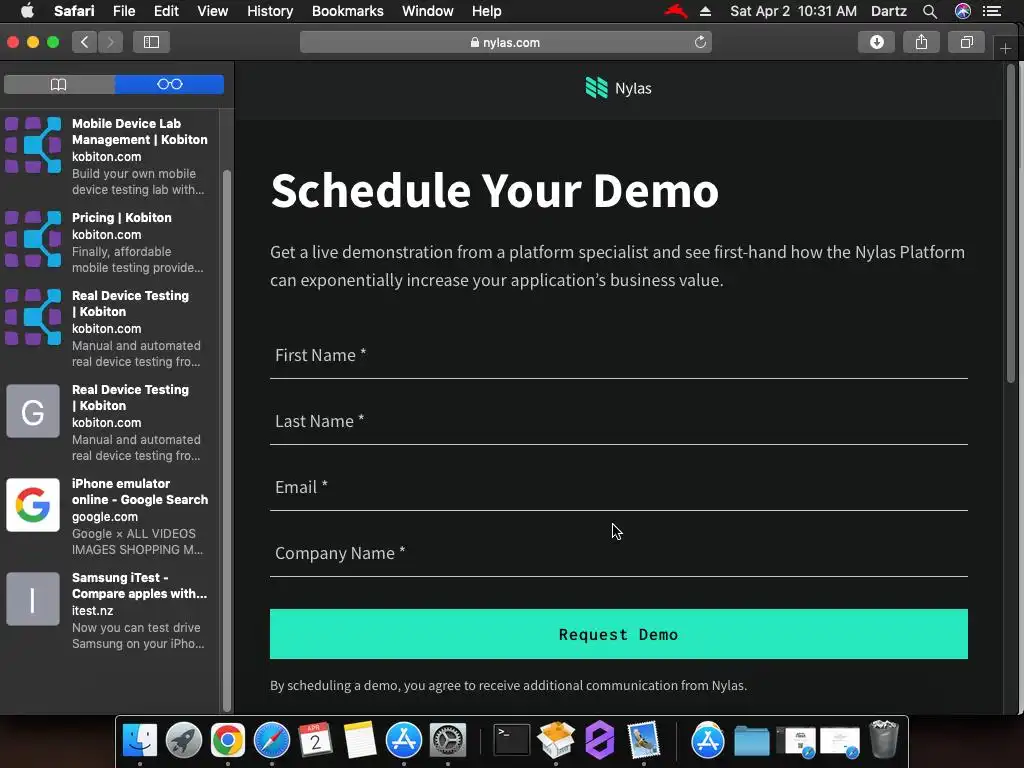Screen dimensions: 1024x768
Task: Go forward with the Safari forward arrow
Action: pyautogui.click(x=110, y=42)
